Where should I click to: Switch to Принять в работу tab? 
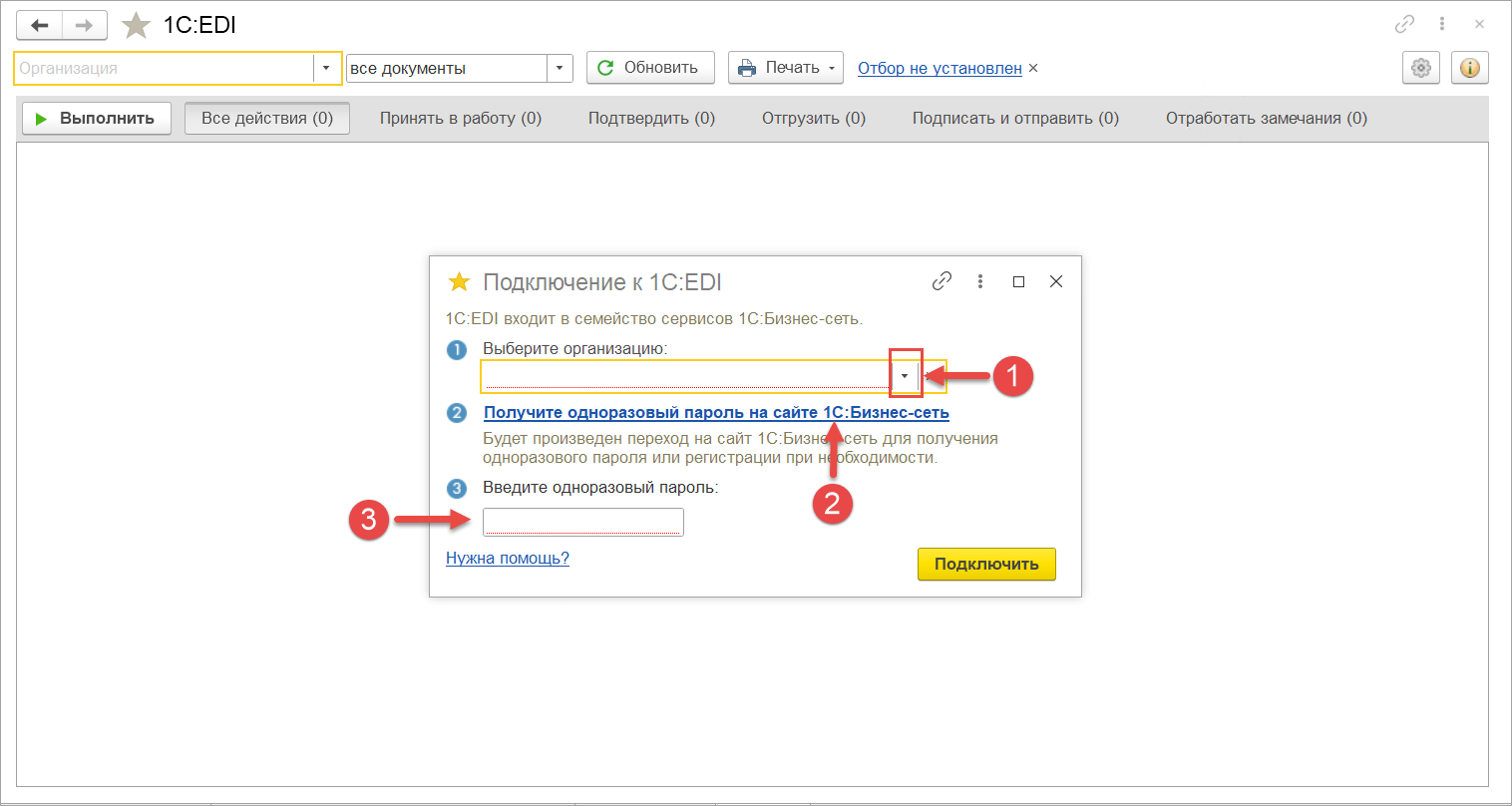pyautogui.click(x=460, y=118)
